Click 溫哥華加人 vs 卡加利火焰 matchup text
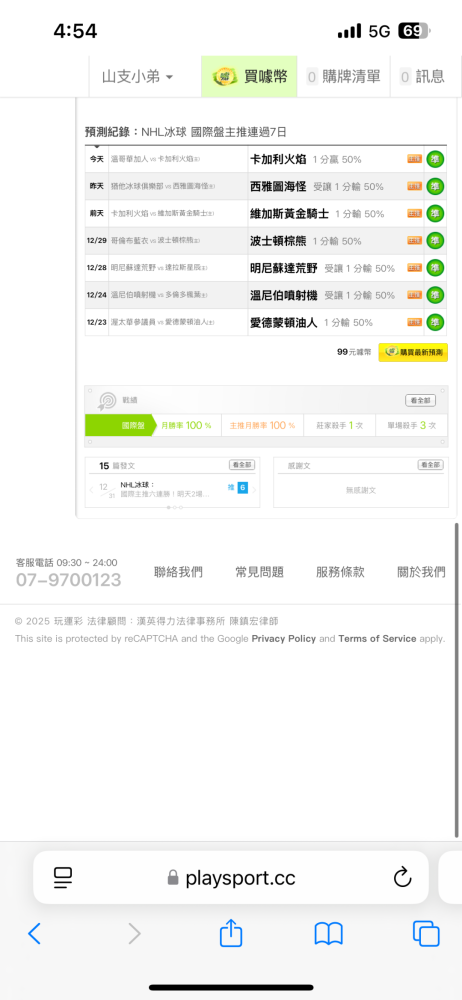The image size is (462, 1000). coord(156,159)
